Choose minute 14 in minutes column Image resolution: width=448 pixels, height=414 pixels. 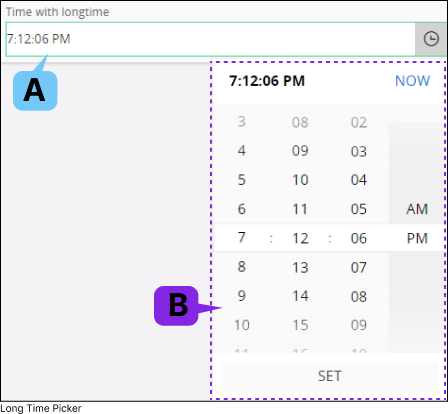(300, 296)
